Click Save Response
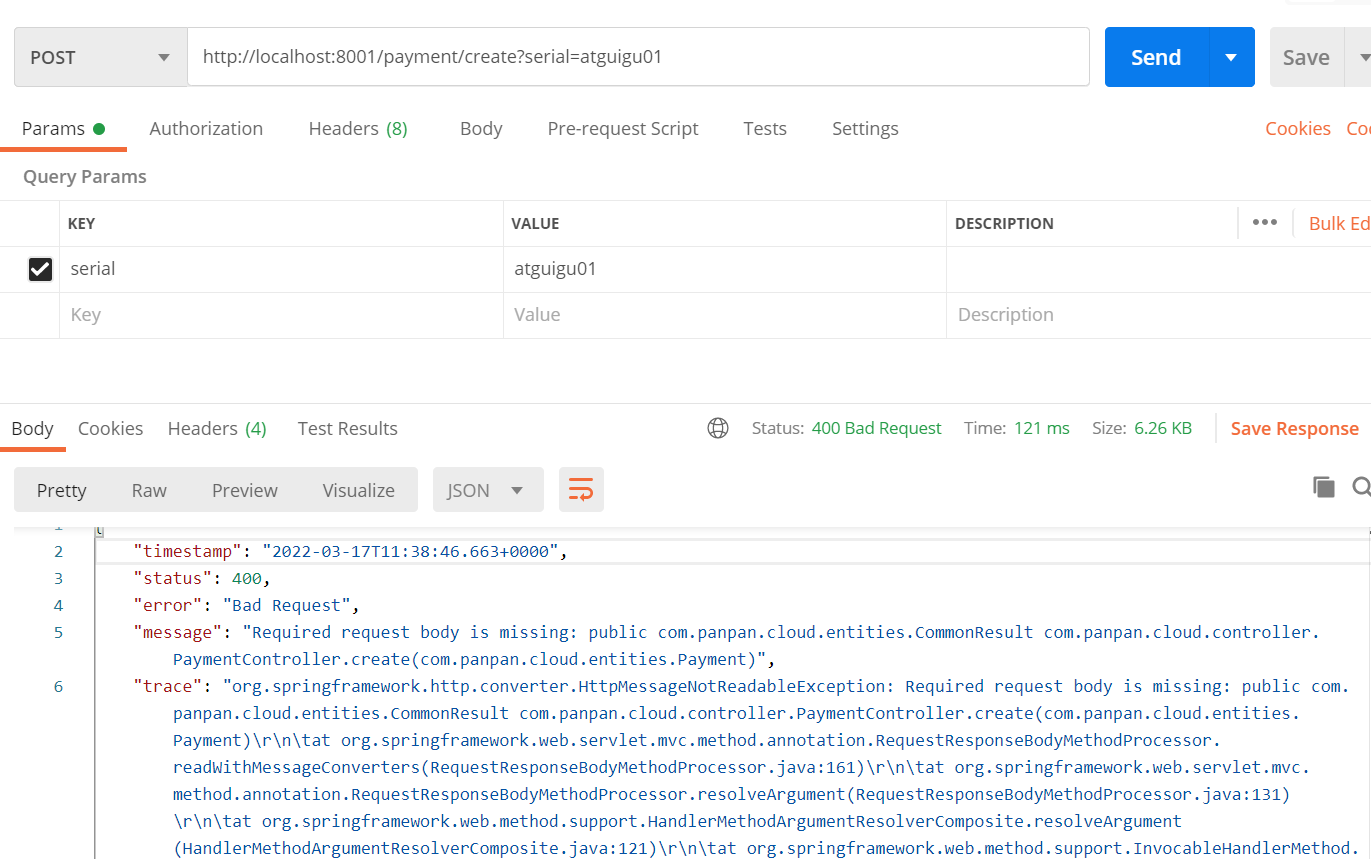The image size is (1371, 859). coord(1294,428)
